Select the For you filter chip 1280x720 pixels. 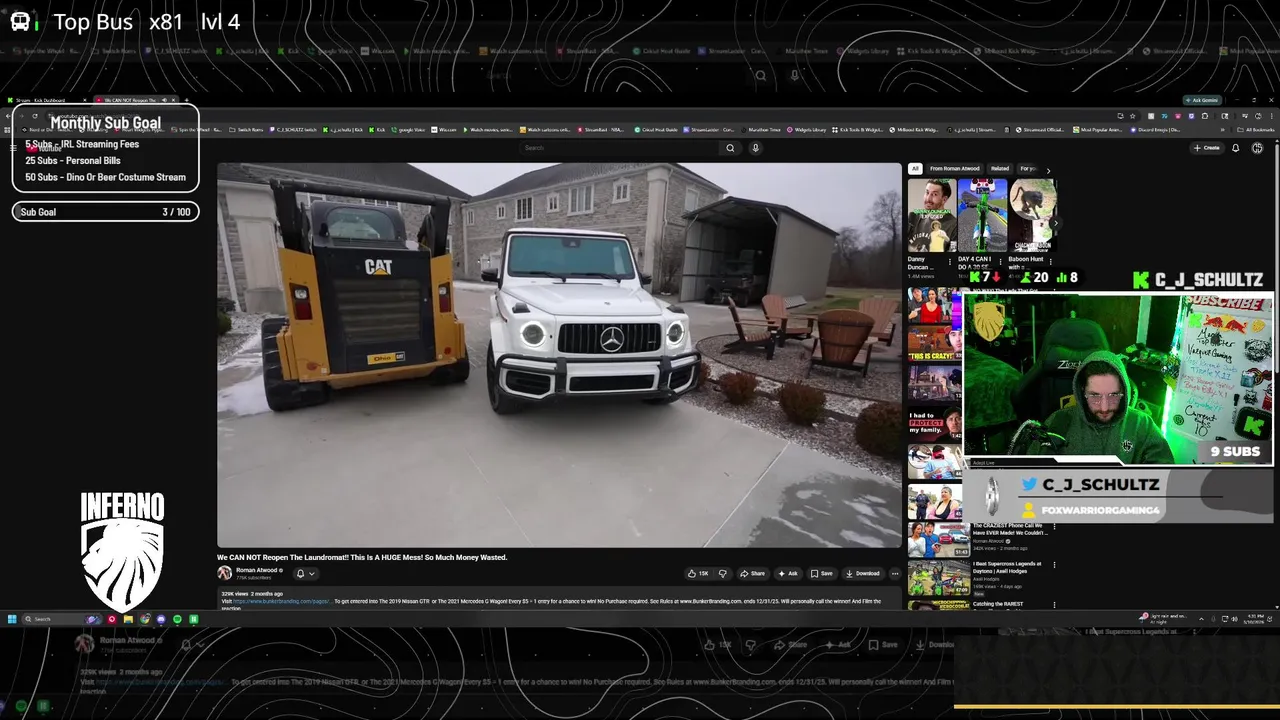point(1027,168)
